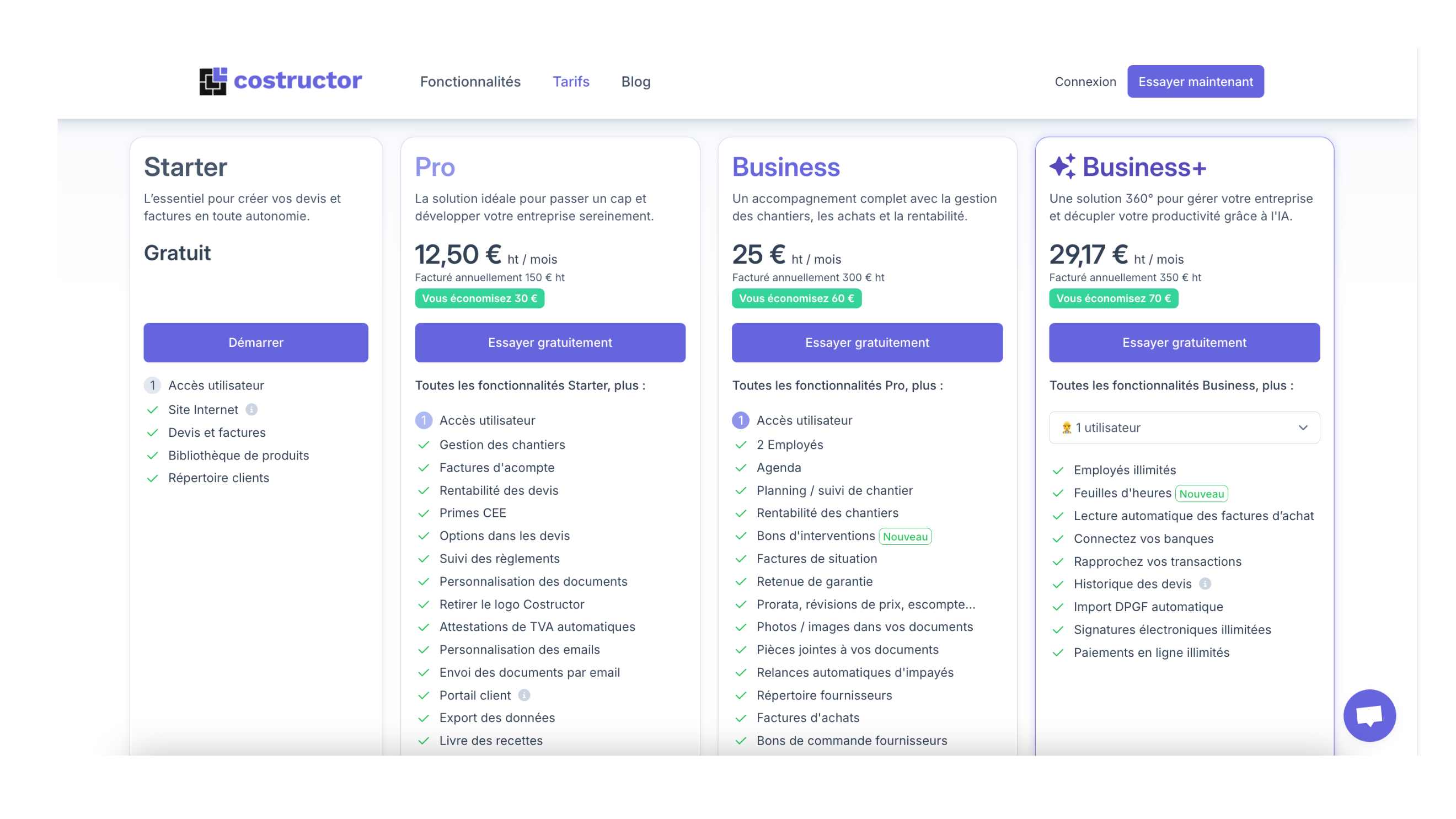Click the Starter user count badge
Image resolution: width=1456 pixels, height=819 pixels.
[x=152, y=385]
